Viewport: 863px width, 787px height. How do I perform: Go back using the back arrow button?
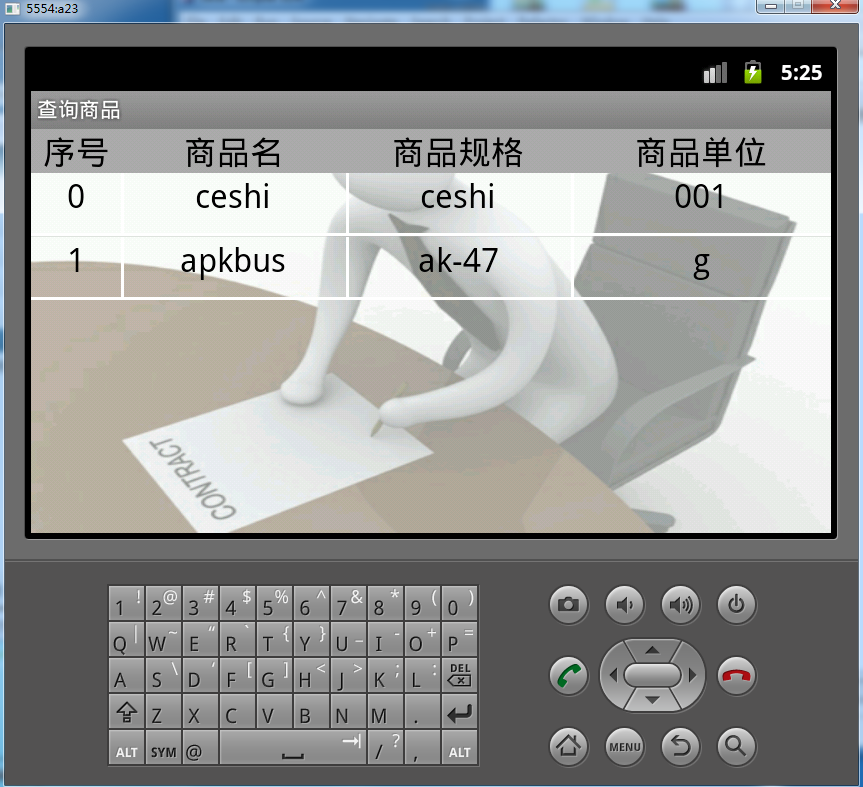coord(681,746)
